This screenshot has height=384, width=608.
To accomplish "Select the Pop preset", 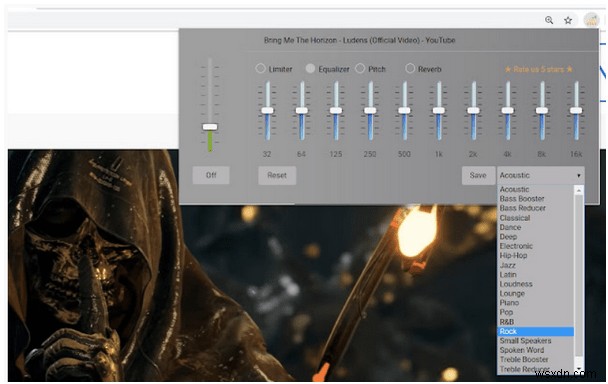I will tap(535, 312).
